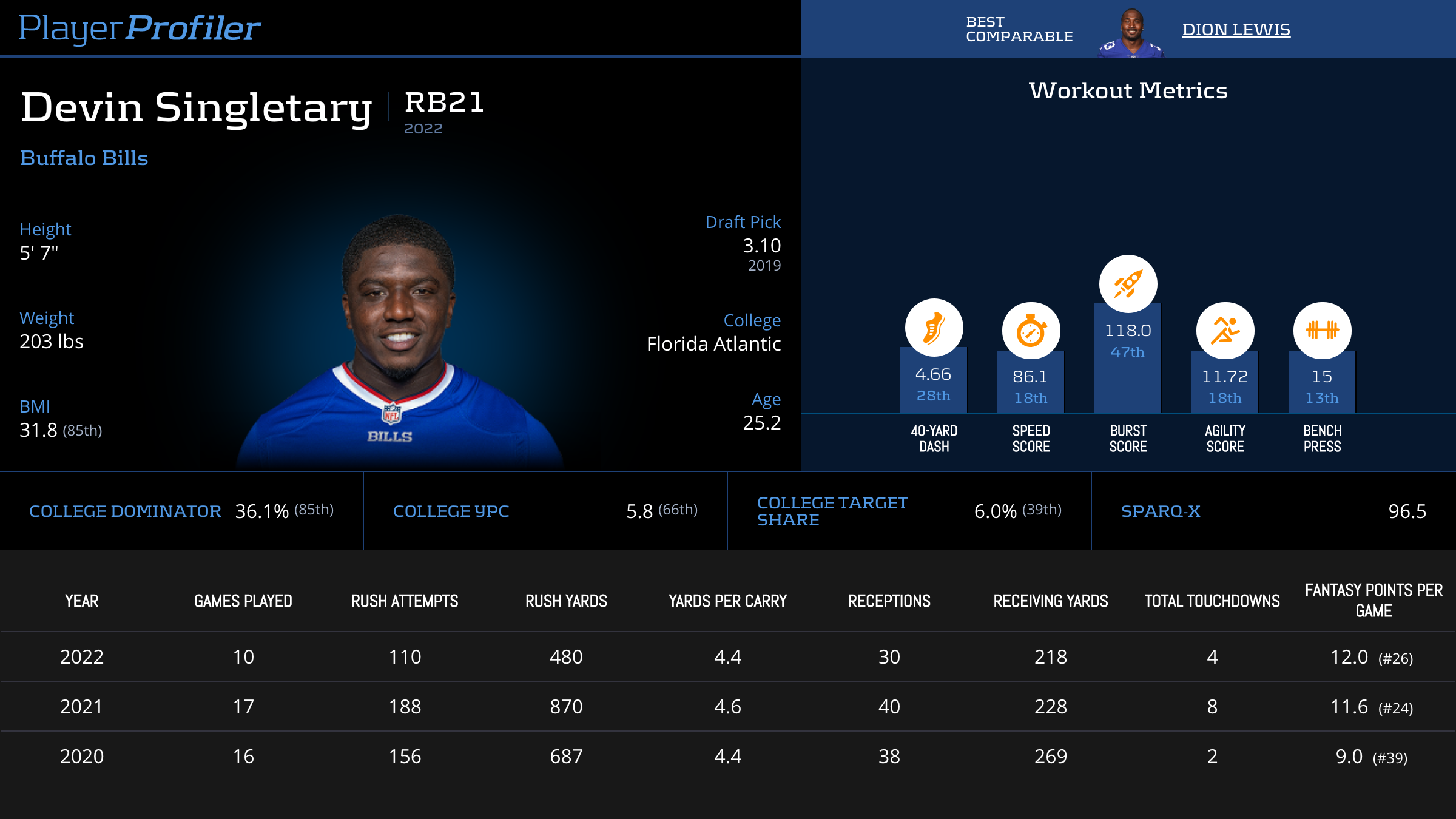Click the Fantasy Points Per Game column header
Screen dimensions: 1456x819
coord(1373,601)
